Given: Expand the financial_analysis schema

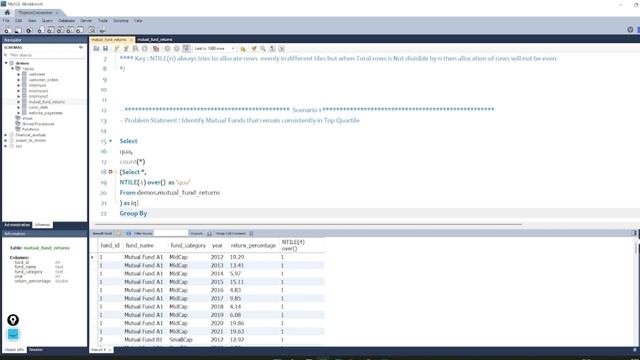Looking at the screenshot, I should point(6,135).
